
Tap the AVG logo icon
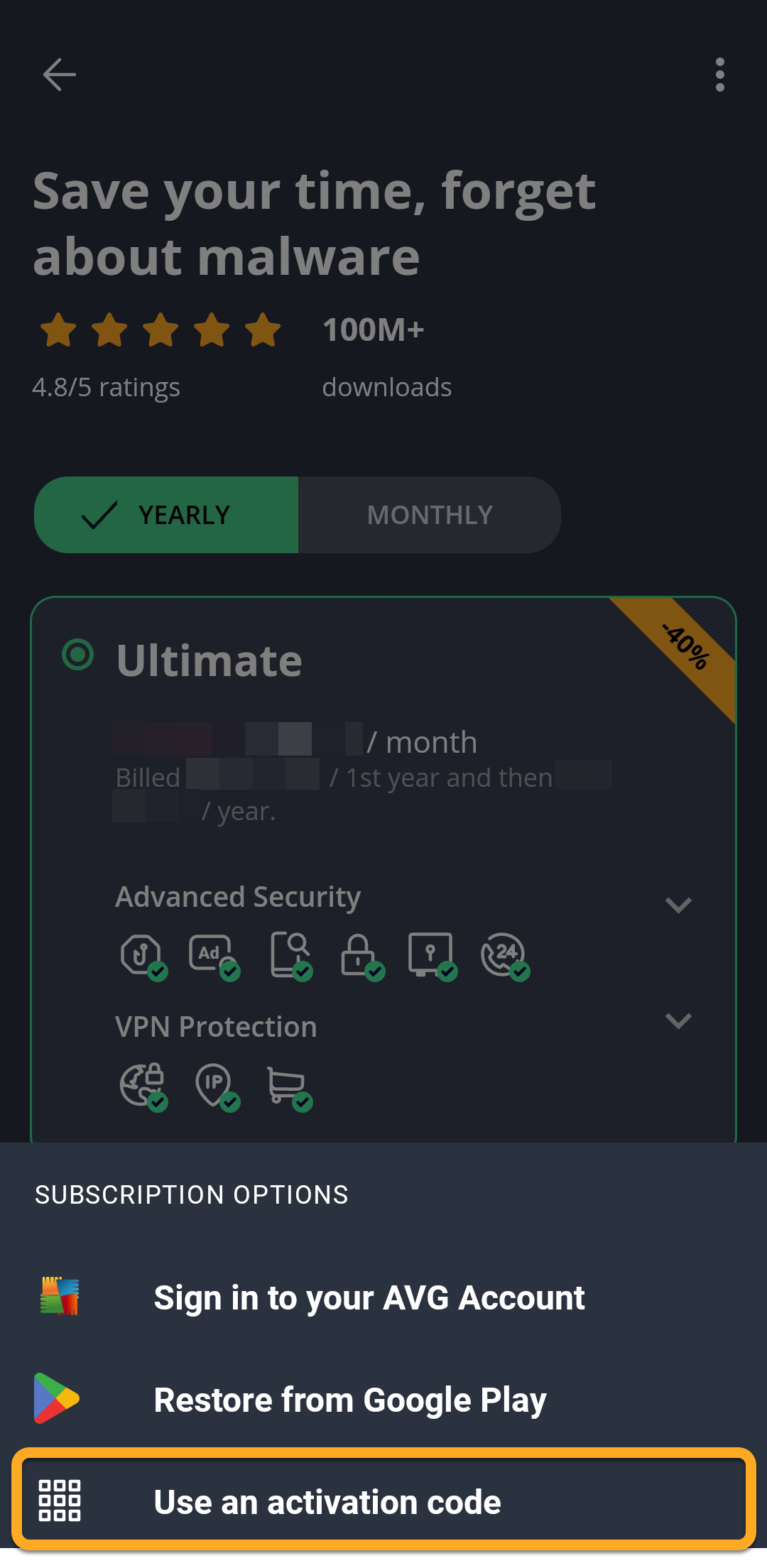[x=60, y=1297]
